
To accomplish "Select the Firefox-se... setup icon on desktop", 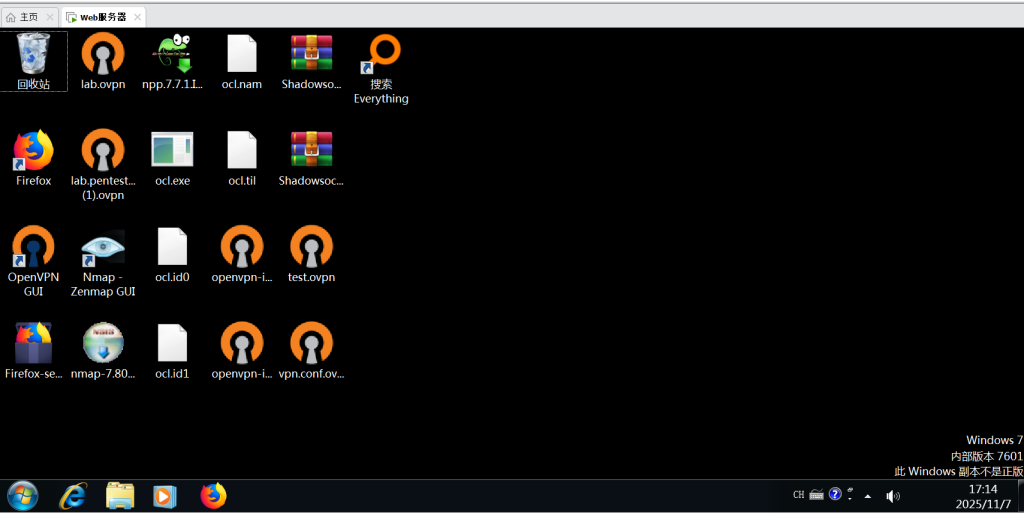I will pyautogui.click(x=33, y=351).
